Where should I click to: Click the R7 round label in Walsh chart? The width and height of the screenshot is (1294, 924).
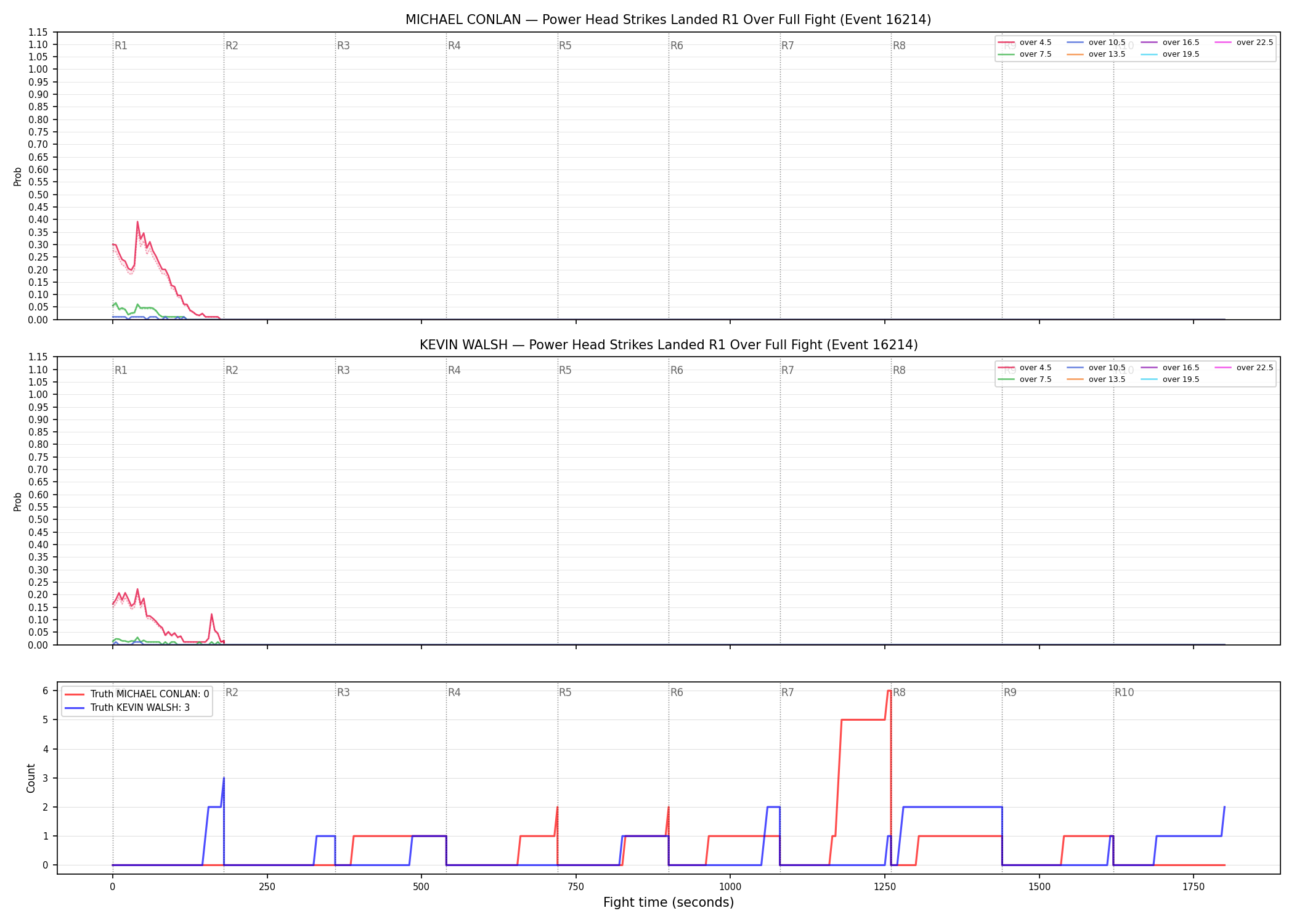coord(787,370)
